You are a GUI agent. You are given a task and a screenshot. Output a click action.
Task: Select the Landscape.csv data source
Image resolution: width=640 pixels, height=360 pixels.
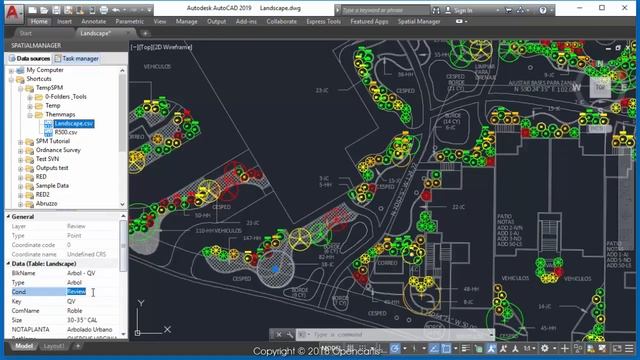point(74,123)
